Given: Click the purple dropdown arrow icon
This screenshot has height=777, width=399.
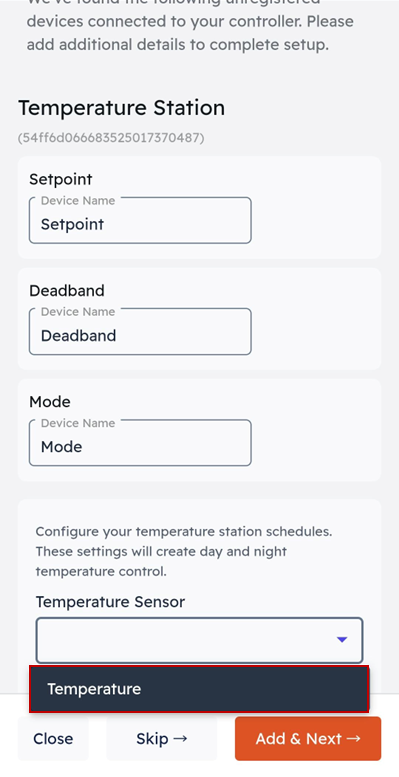Looking at the screenshot, I should [x=342, y=640].
